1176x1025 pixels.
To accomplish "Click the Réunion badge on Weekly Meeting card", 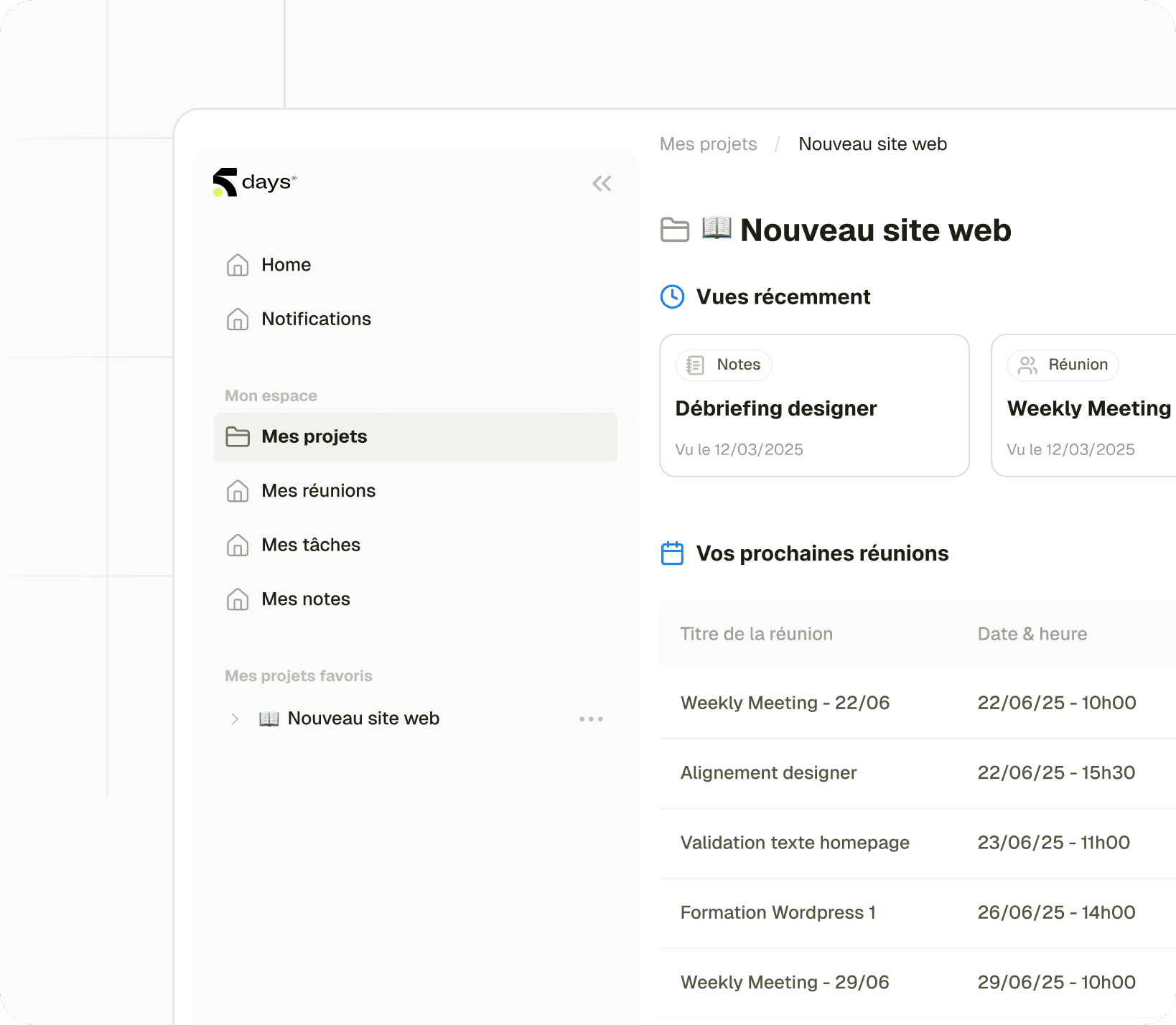I will coord(1063,365).
